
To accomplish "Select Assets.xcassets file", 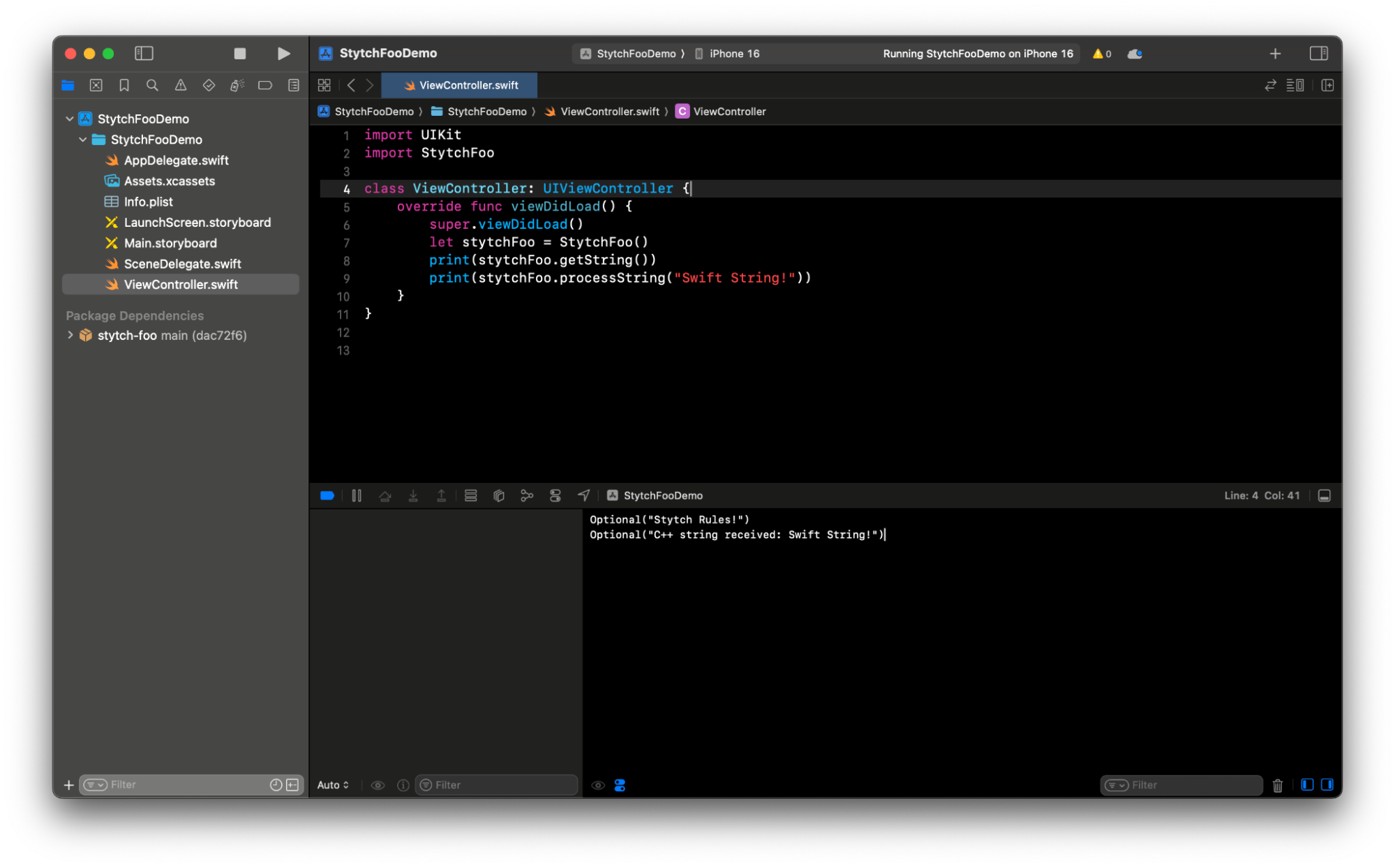I will point(169,181).
